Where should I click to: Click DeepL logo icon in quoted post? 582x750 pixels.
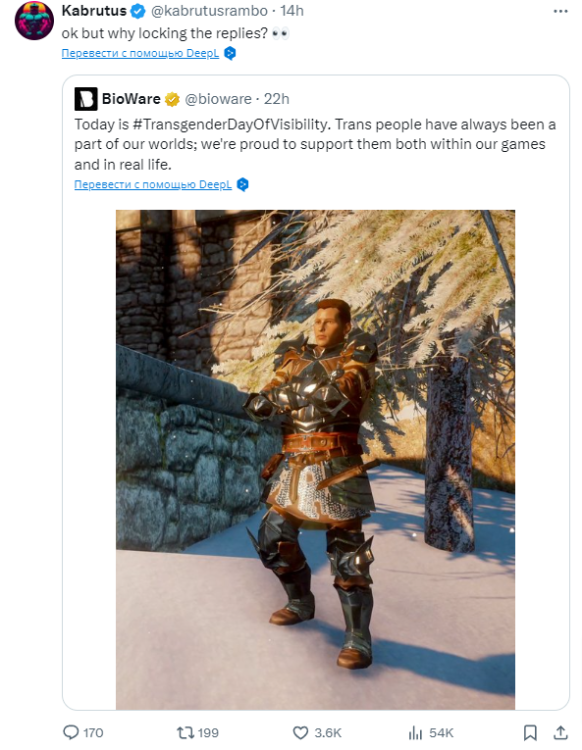[x=243, y=184]
